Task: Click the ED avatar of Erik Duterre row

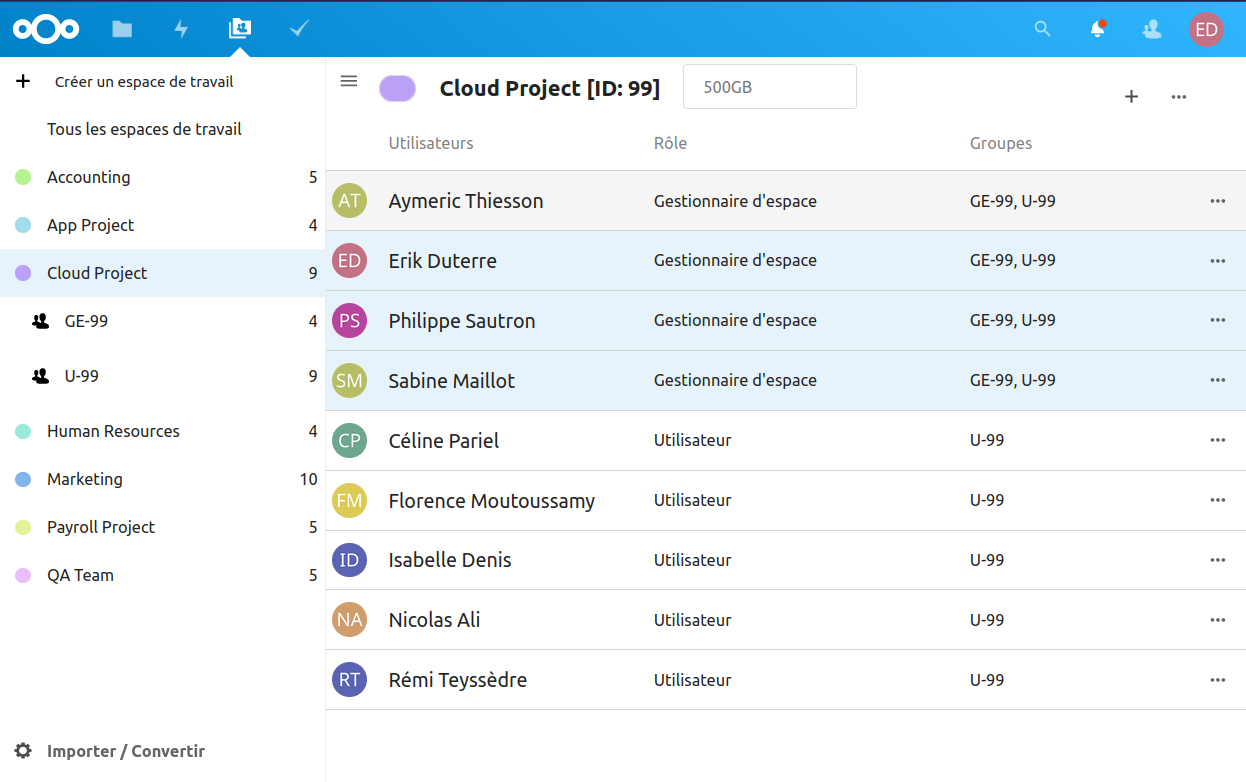Action: pyautogui.click(x=349, y=261)
